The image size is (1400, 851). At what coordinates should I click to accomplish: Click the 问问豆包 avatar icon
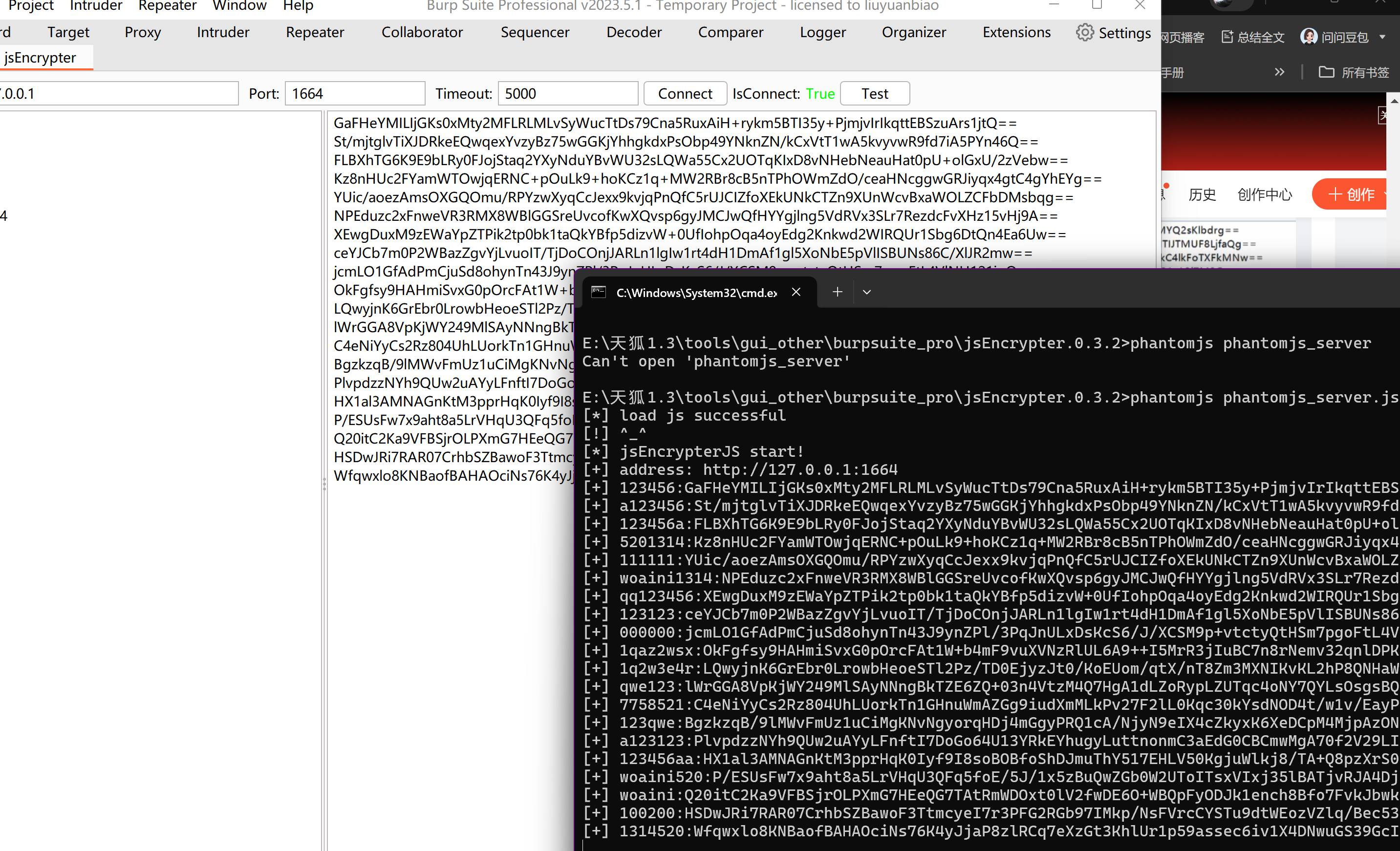pyautogui.click(x=1309, y=38)
